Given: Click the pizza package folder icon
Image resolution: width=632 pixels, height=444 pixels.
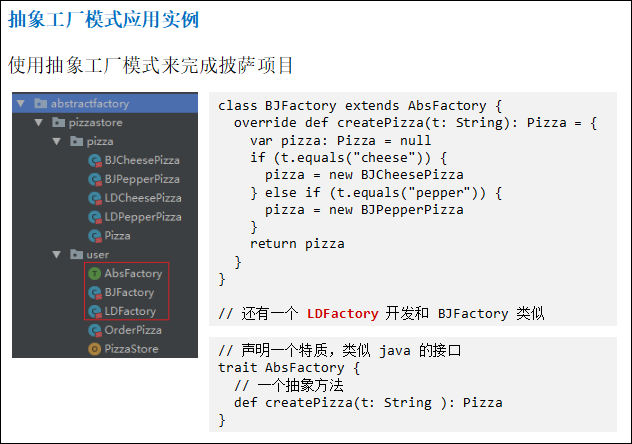Looking at the screenshot, I should [77, 141].
